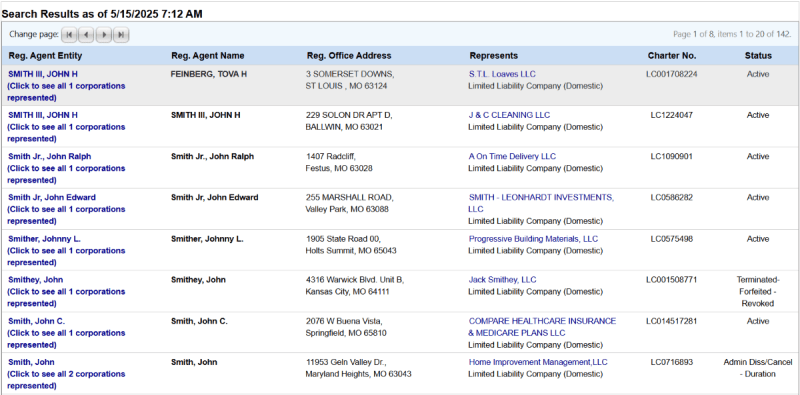
Task: Open Progressive Building Materials, LLC
Action: [533, 239]
